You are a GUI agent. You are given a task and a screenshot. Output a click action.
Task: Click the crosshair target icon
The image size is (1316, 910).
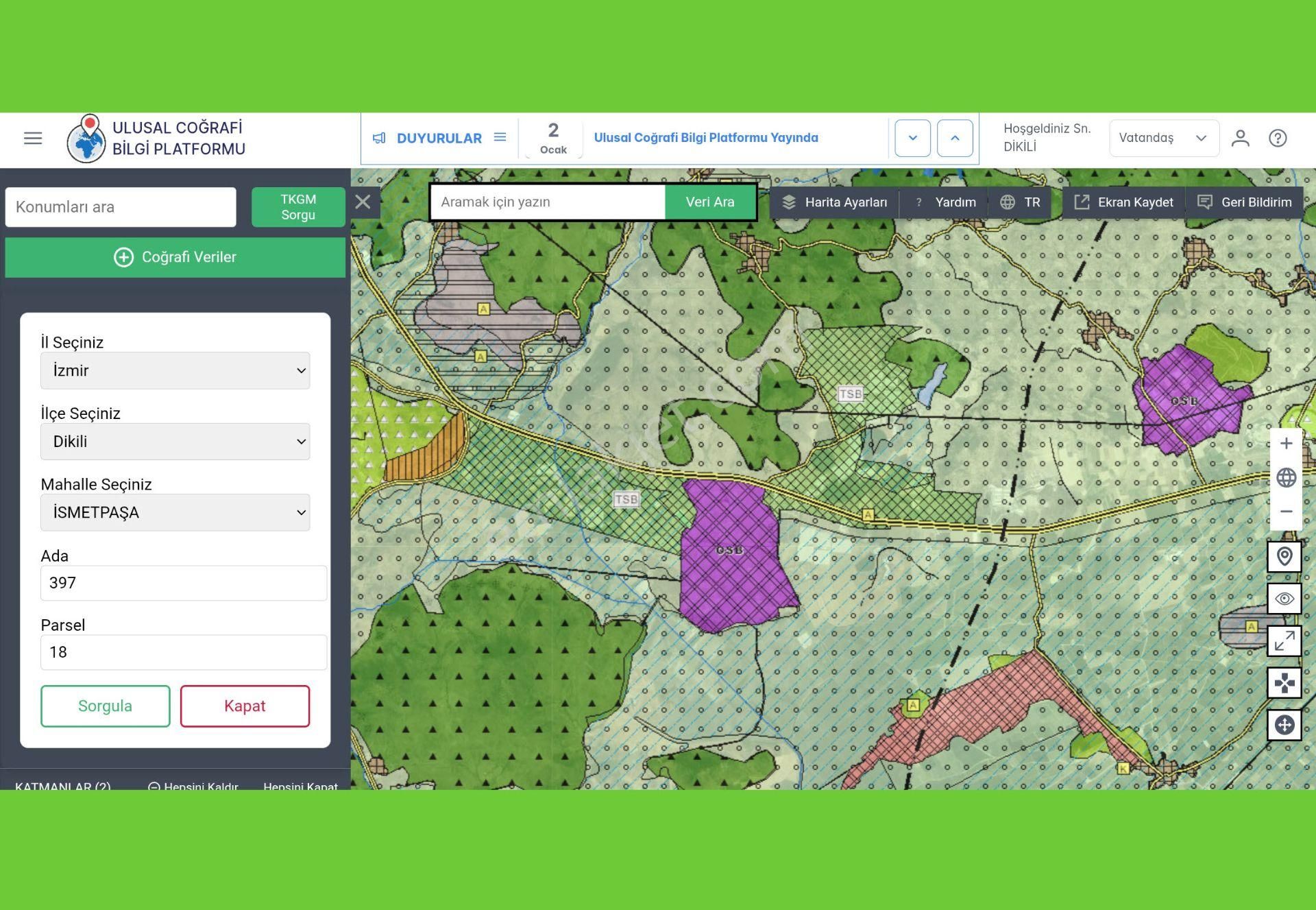coord(1284,725)
